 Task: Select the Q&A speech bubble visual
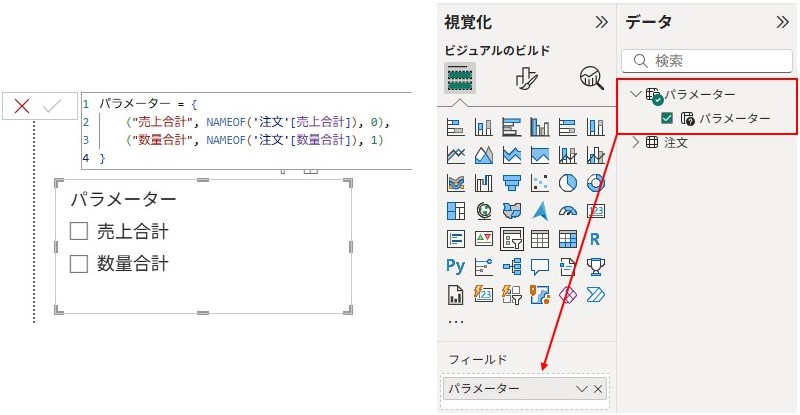[x=540, y=266]
